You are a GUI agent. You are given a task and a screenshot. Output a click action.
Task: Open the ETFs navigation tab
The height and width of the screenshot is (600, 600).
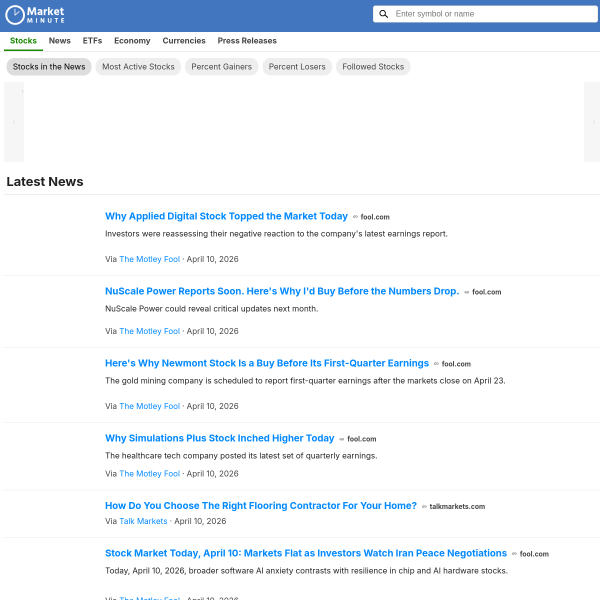92,41
